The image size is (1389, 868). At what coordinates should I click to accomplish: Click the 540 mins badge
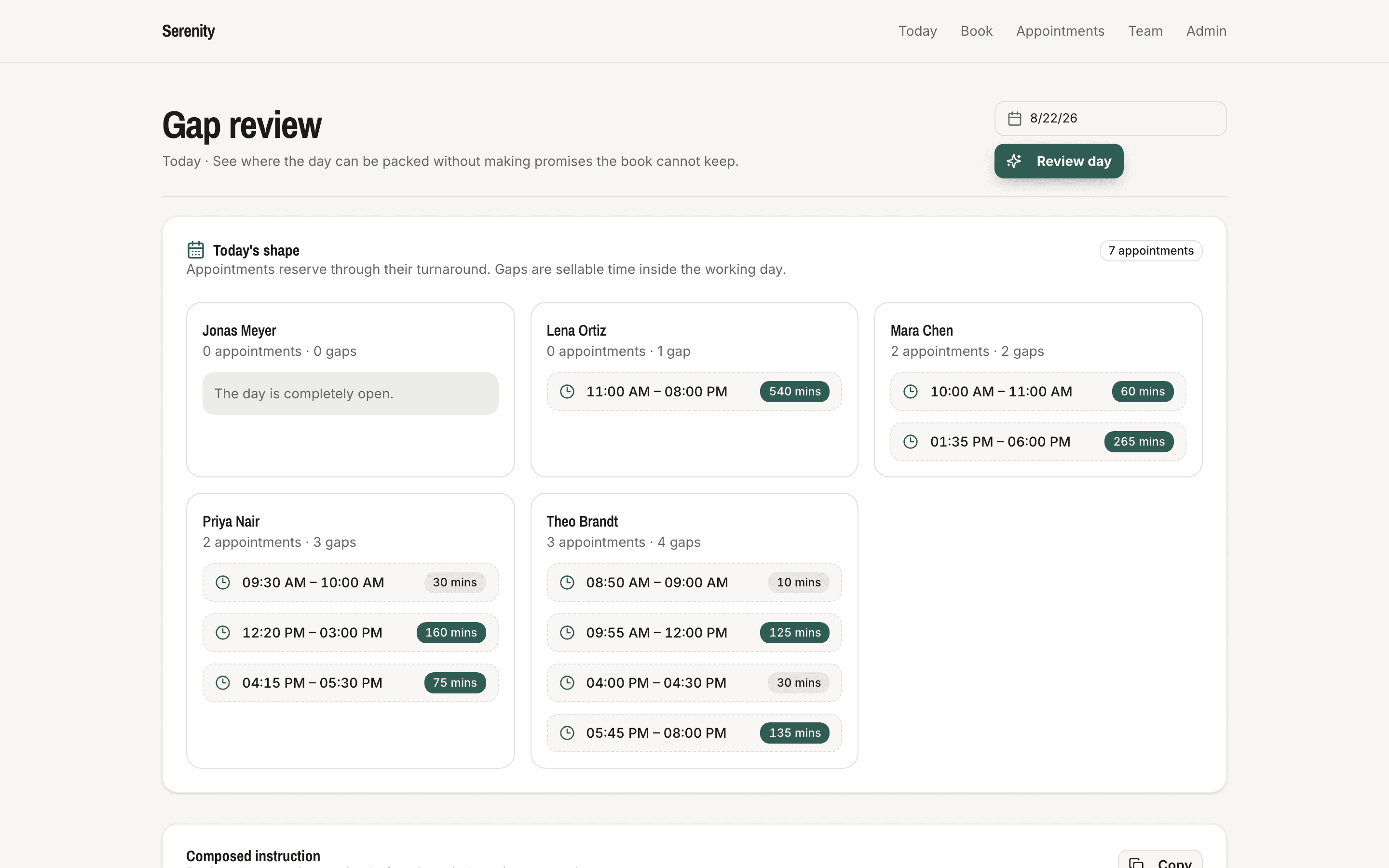pyautogui.click(x=795, y=392)
